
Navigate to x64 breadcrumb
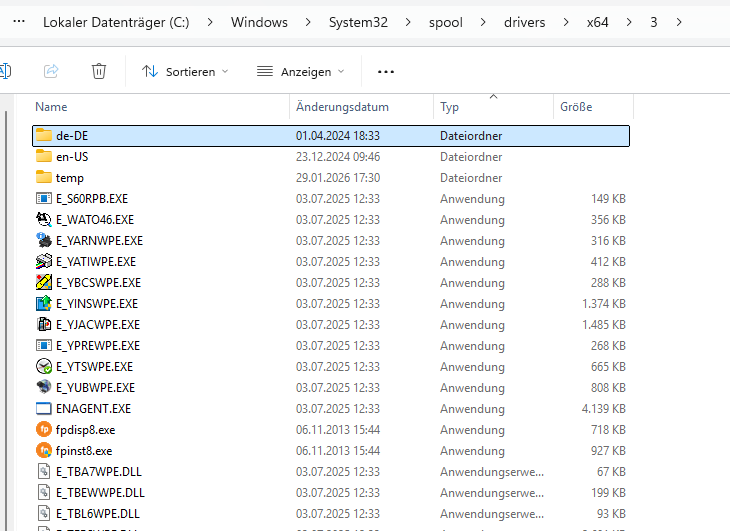pyautogui.click(x=597, y=22)
